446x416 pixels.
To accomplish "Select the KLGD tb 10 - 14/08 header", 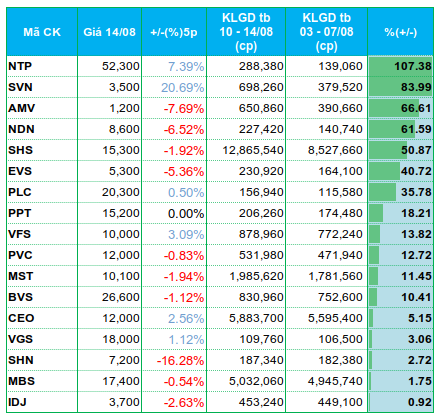I will tap(246, 32).
